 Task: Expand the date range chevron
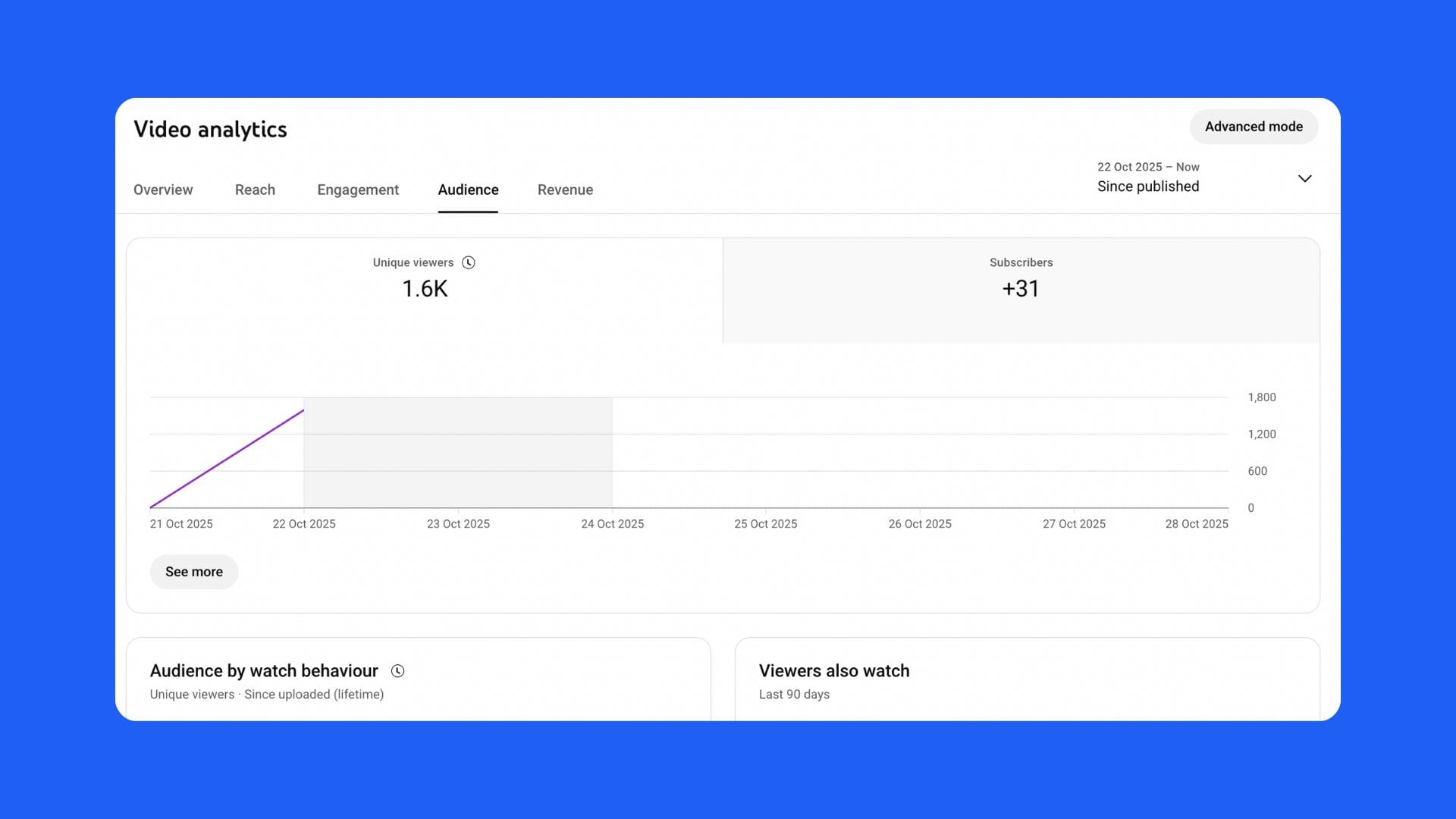1304,179
